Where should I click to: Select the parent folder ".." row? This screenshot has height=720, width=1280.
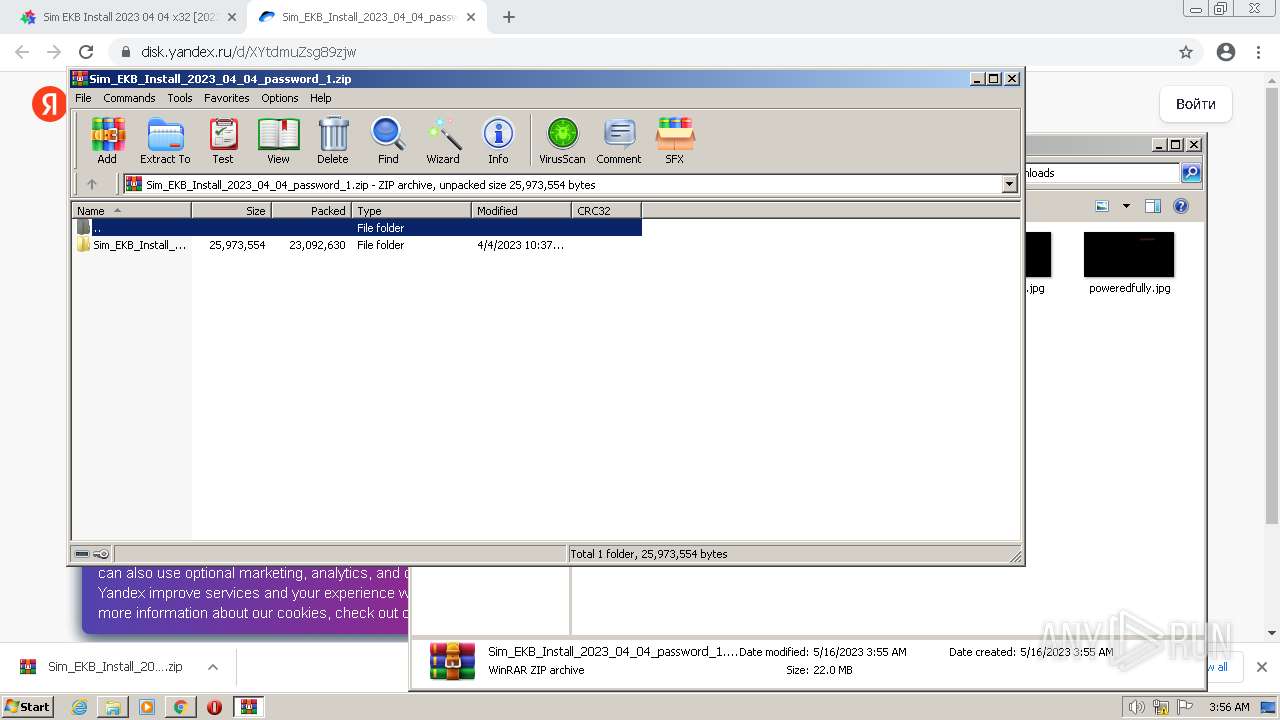pos(357,228)
